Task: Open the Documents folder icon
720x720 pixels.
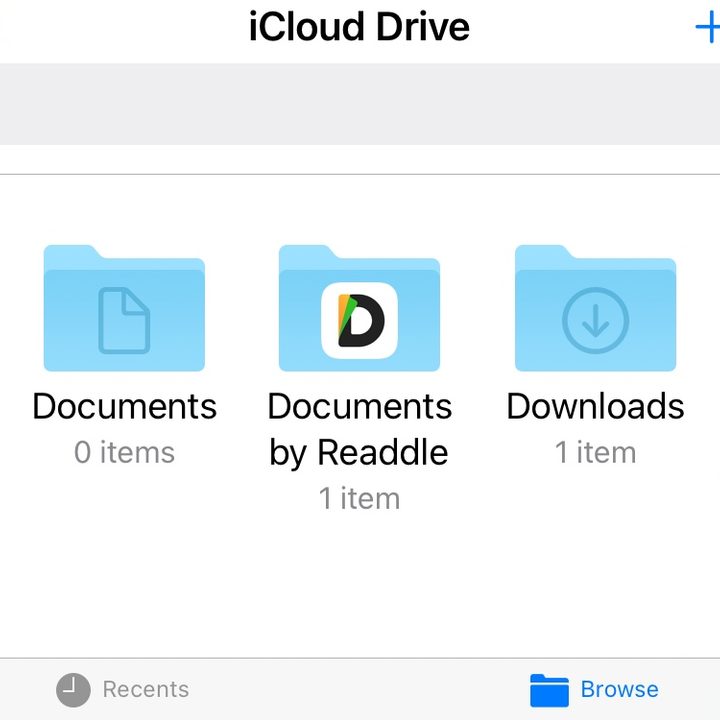Action: (124, 308)
